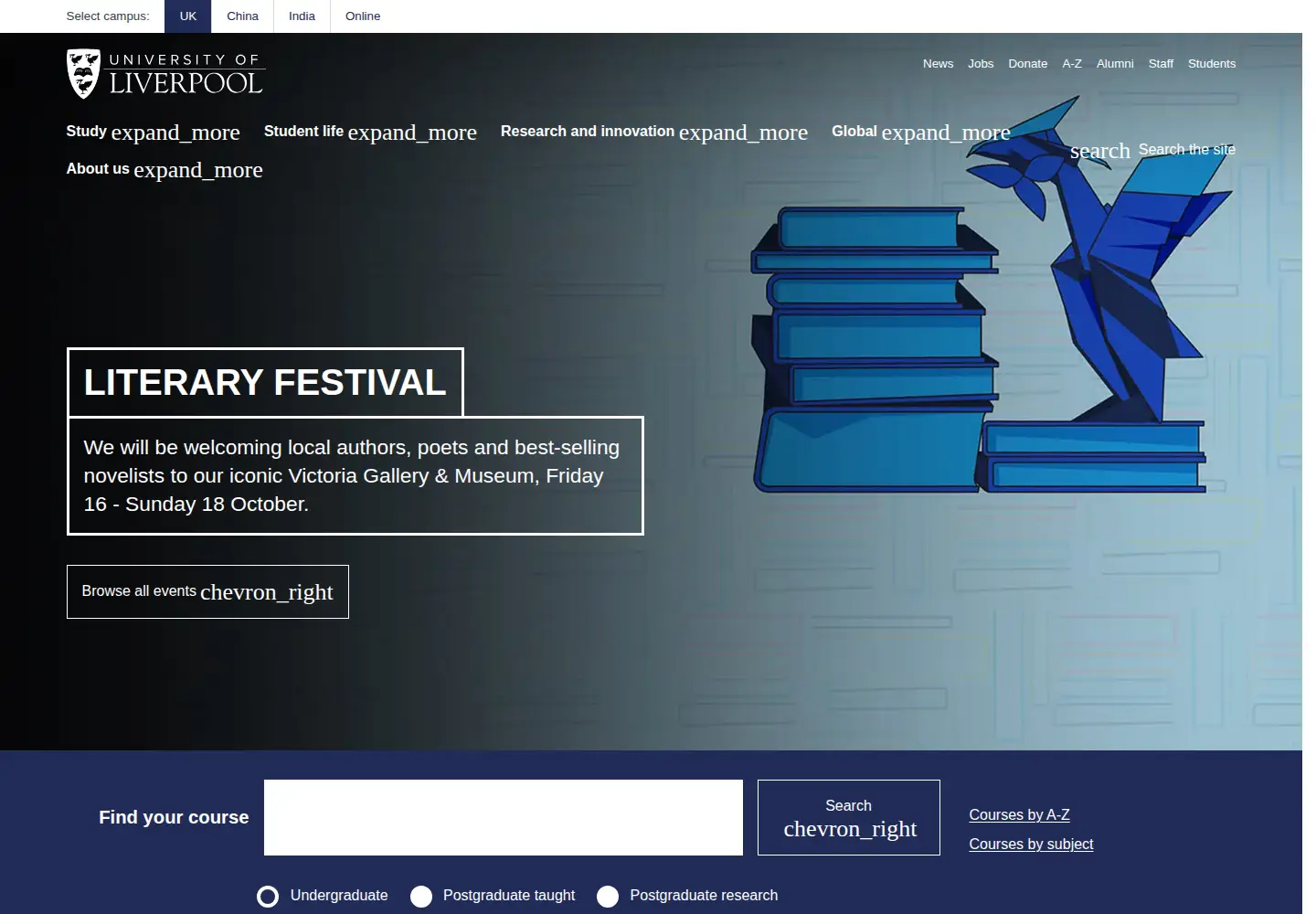Open the Courses by subject link
The width and height of the screenshot is (1316, 914).
1031,845
